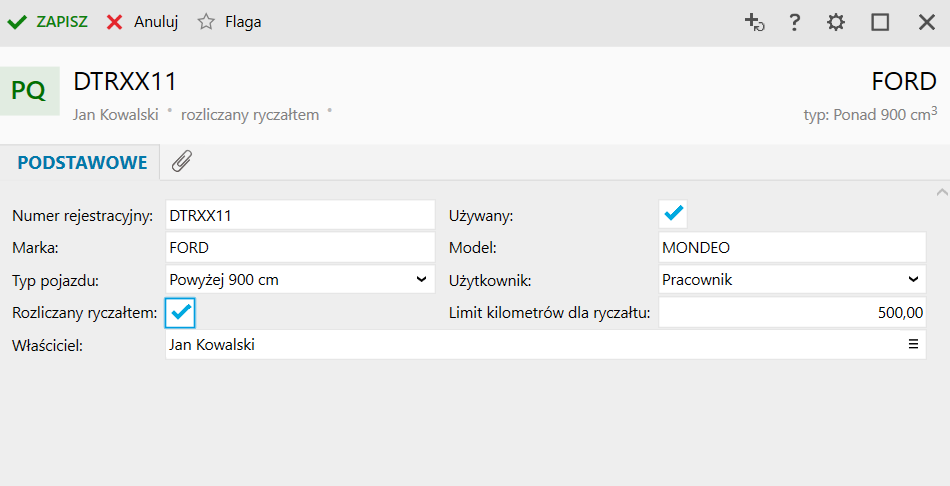The height and width of the screenshot is (486, 950).
Task: Click the red X Anuluj icon
Action: [115, 21]
